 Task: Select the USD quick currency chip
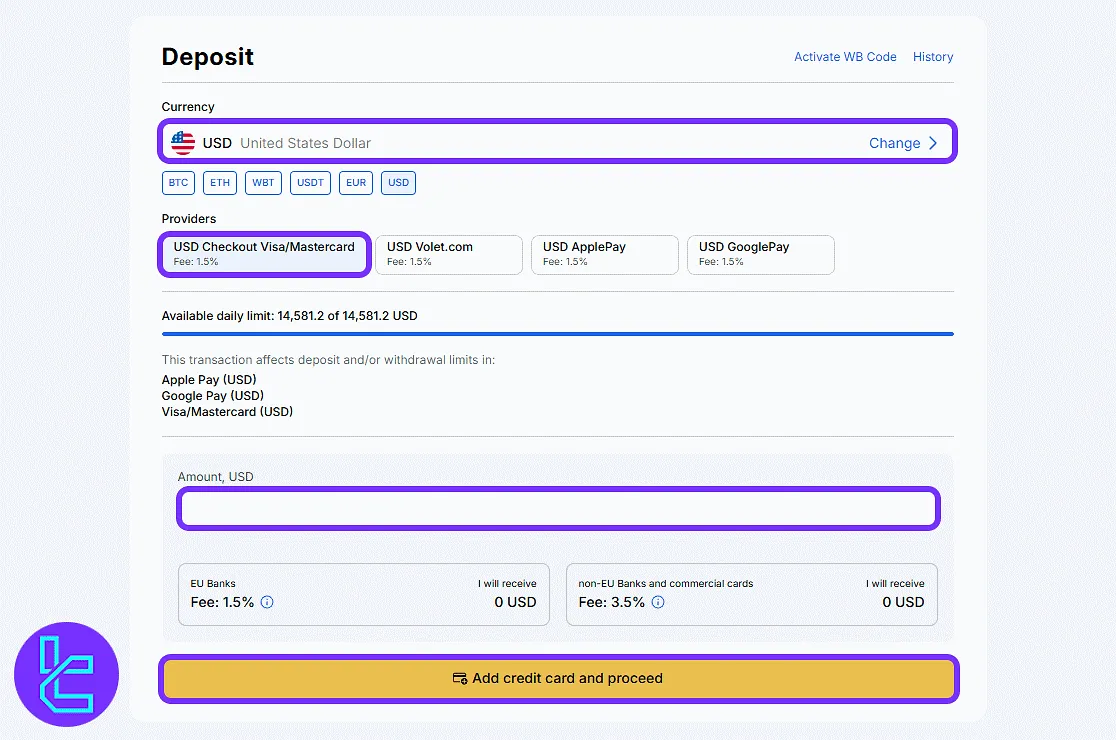[399, 183]
